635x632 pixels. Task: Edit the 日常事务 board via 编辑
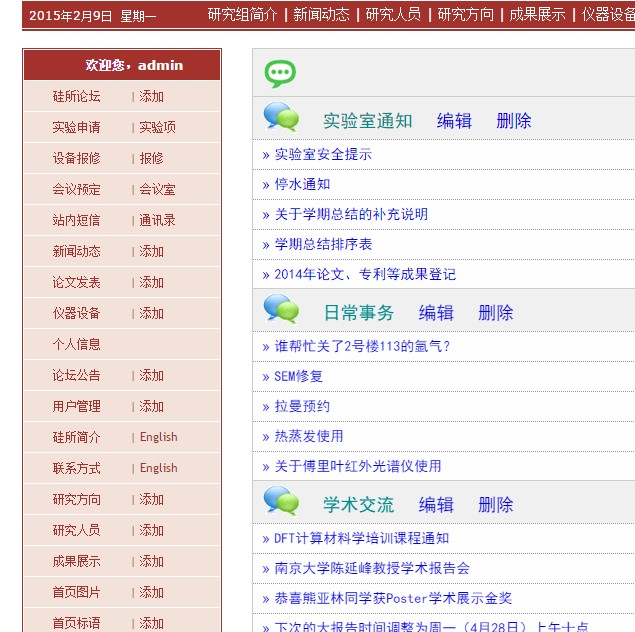436,313
